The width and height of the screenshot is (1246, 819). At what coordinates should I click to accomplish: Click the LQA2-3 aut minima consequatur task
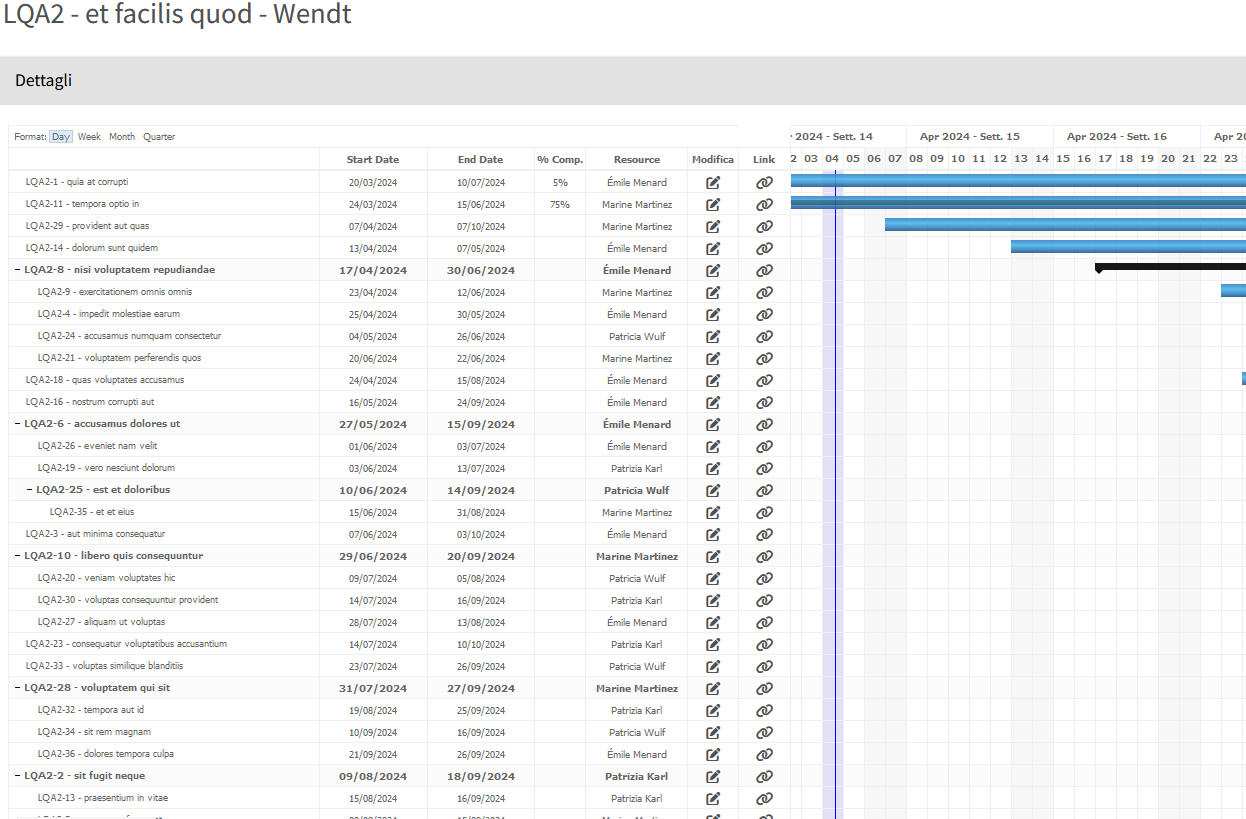(95, 534)
